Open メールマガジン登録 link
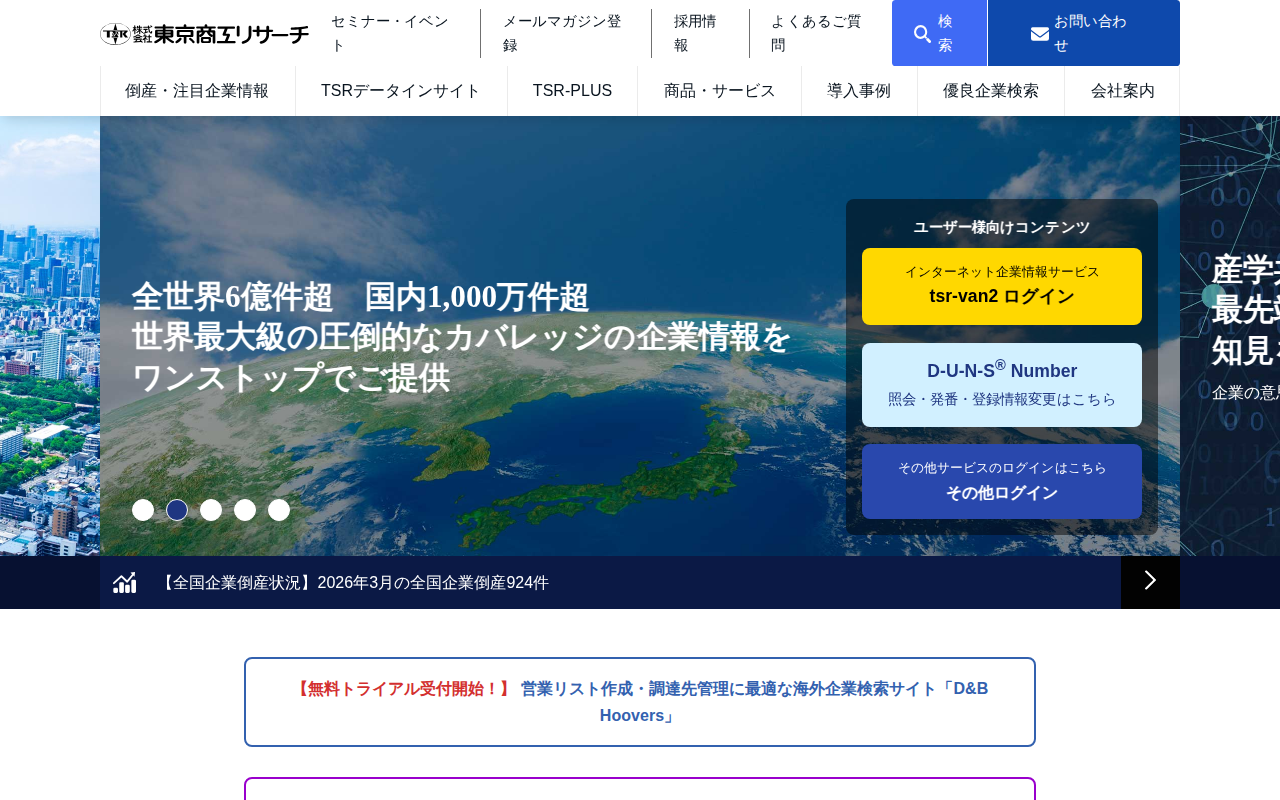1280x800 pixels. tap(565, 33)
